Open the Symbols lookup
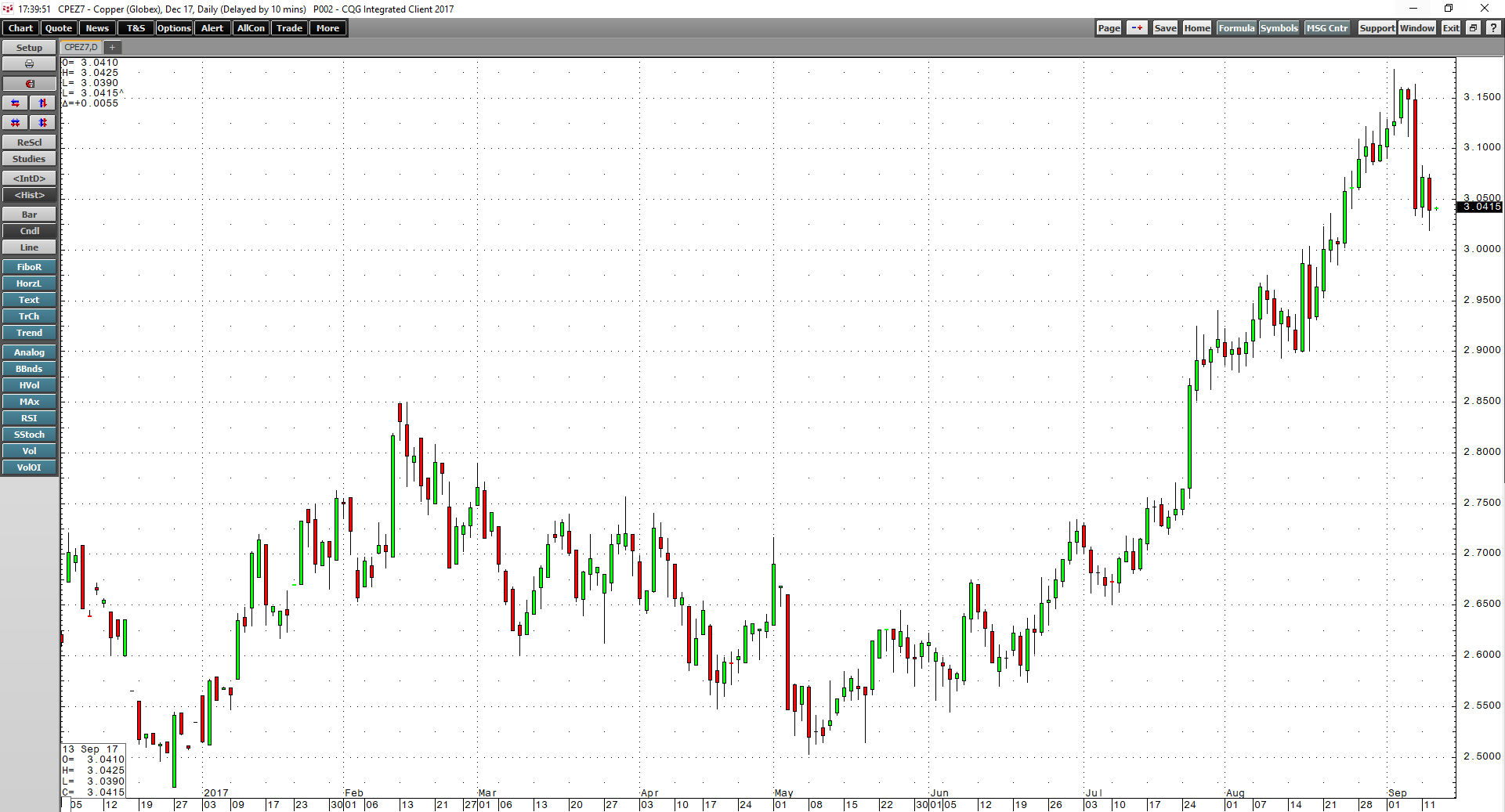The image size is (1505, 812). [x=1279, y=28]
